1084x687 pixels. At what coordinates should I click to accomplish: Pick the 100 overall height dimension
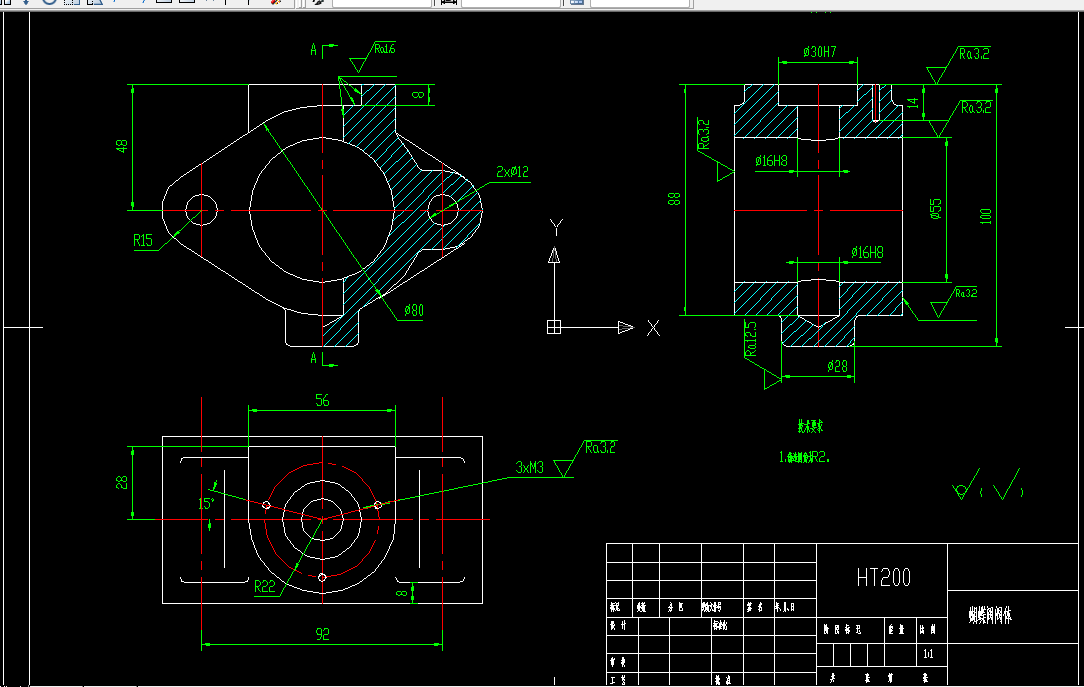pos(986,216)
